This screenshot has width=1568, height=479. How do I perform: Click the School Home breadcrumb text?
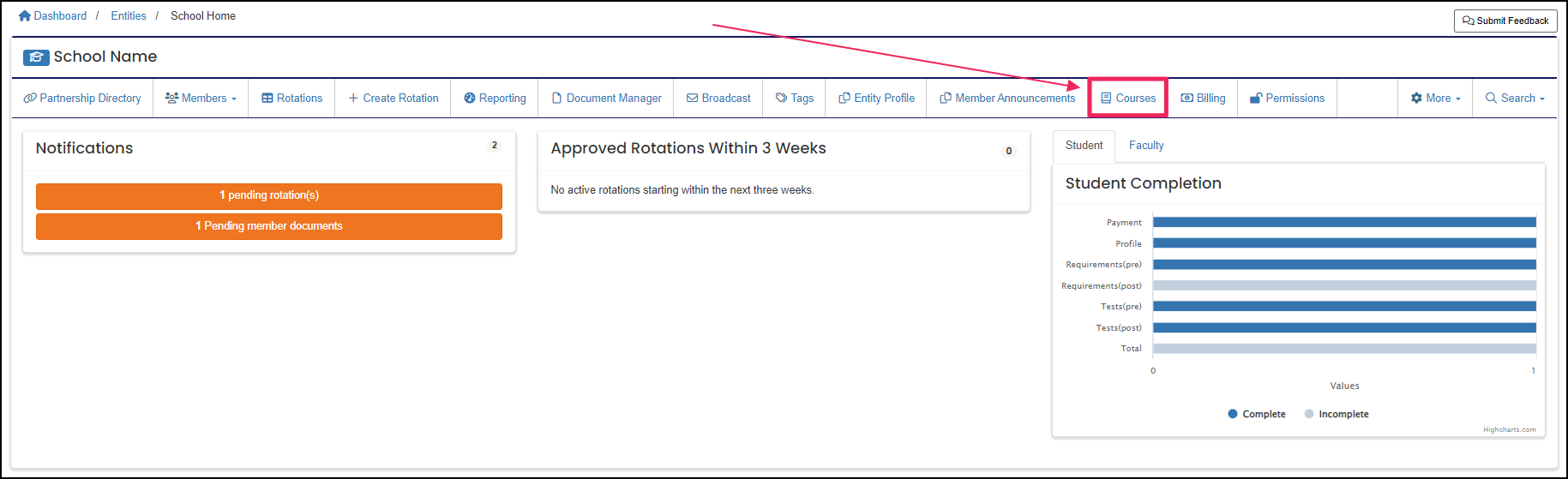point(203,15)
